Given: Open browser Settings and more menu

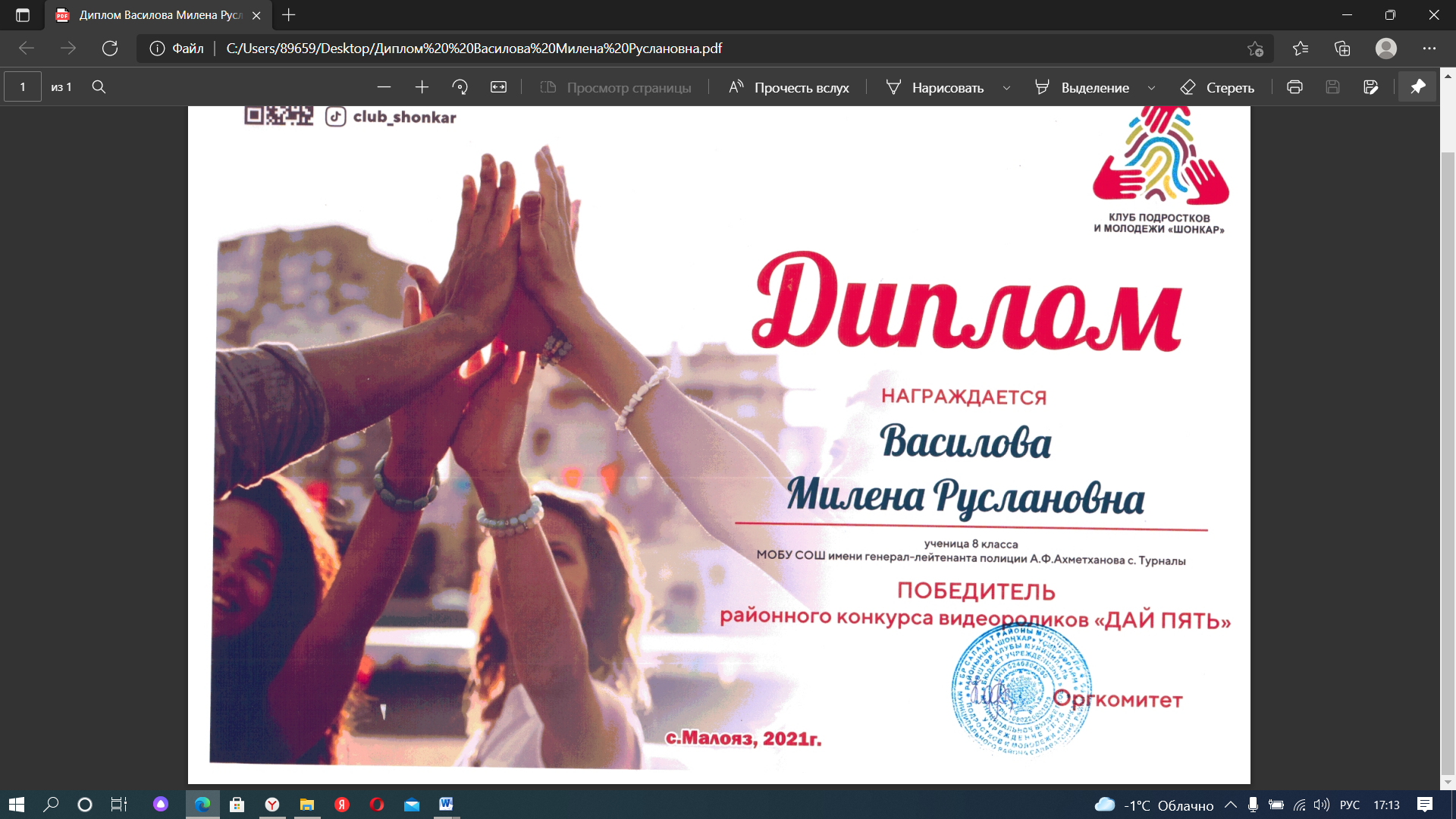Looking at the screenshot, I should (1429, 49).
